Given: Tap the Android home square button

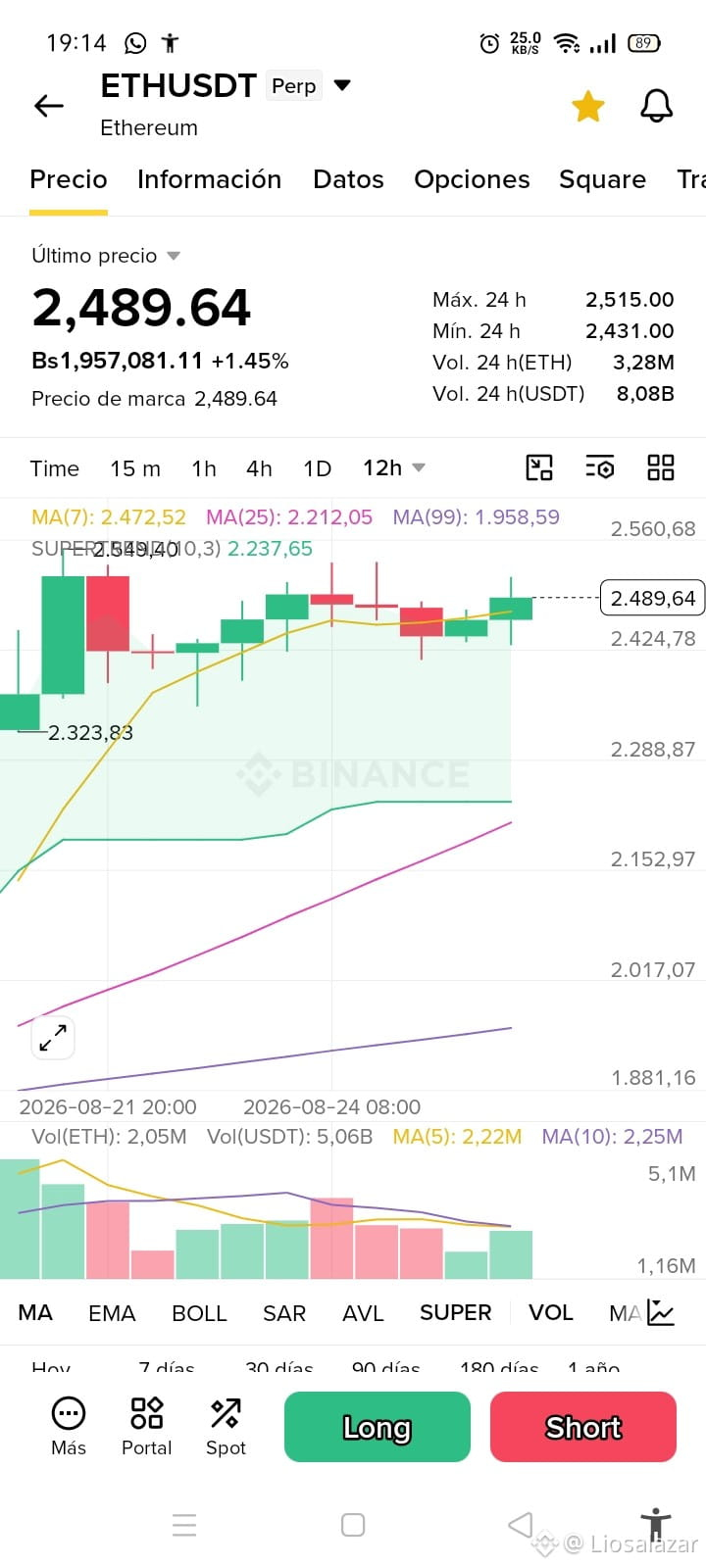Looking at the screenshot, I should (x=353, y=1525).
